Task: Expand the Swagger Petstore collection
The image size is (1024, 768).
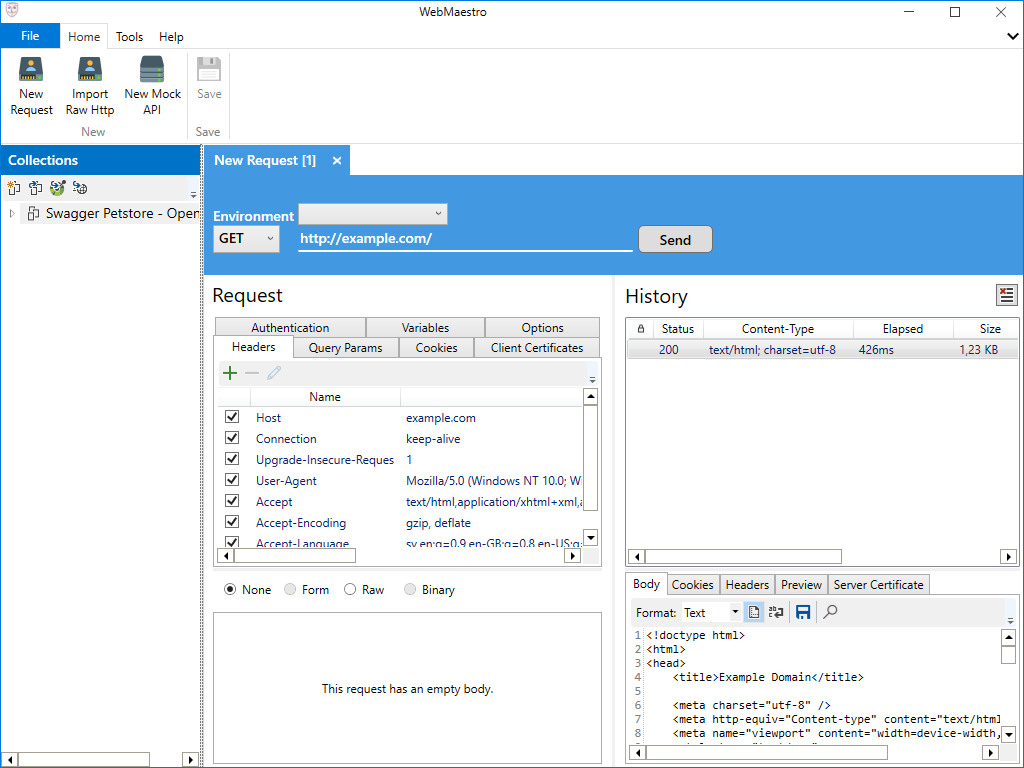Action: 10,213
